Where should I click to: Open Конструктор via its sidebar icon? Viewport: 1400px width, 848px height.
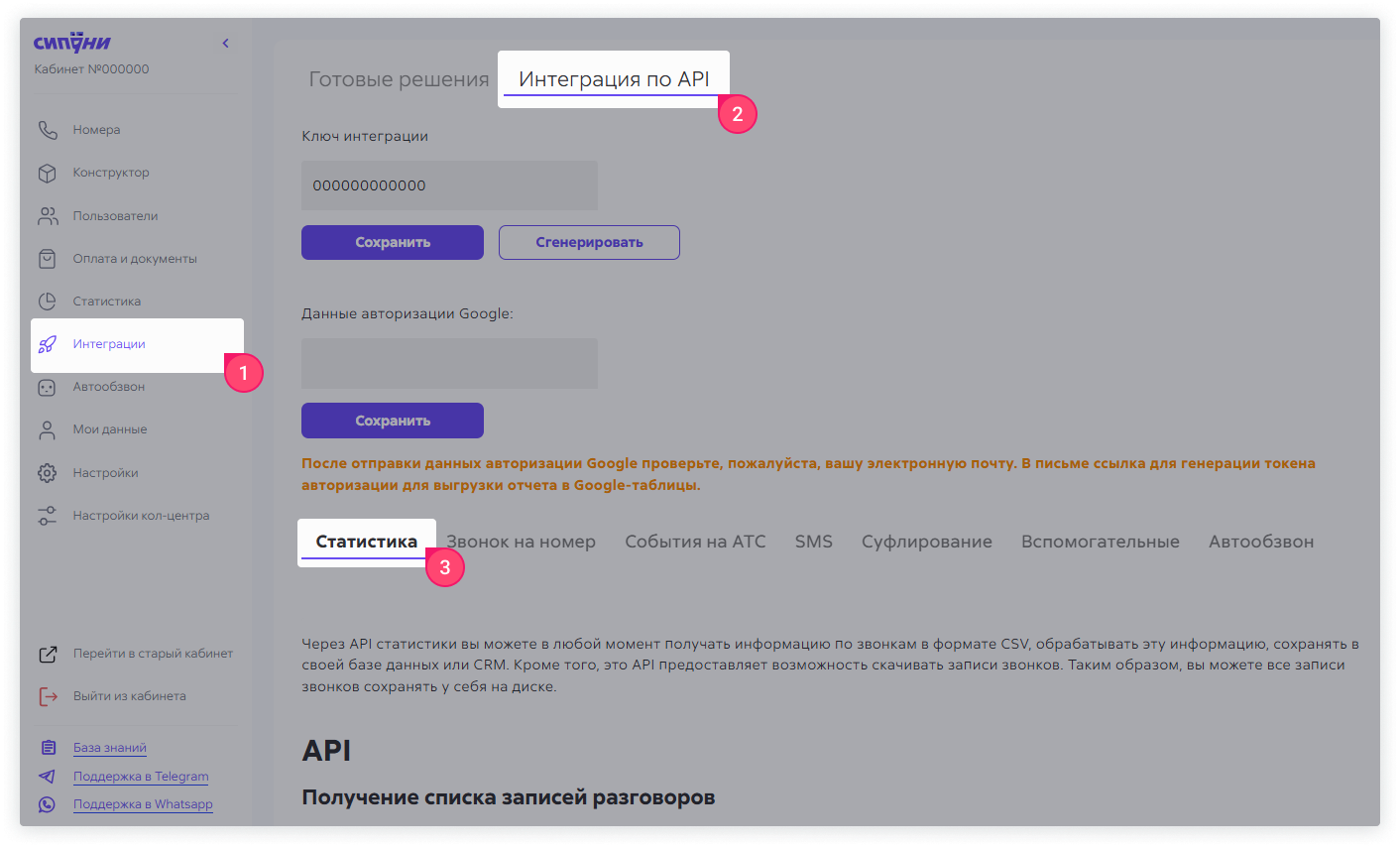[46, 173]
